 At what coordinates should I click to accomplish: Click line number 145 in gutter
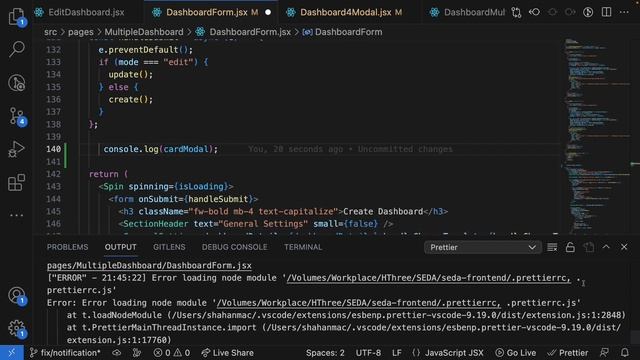(53, 211)
